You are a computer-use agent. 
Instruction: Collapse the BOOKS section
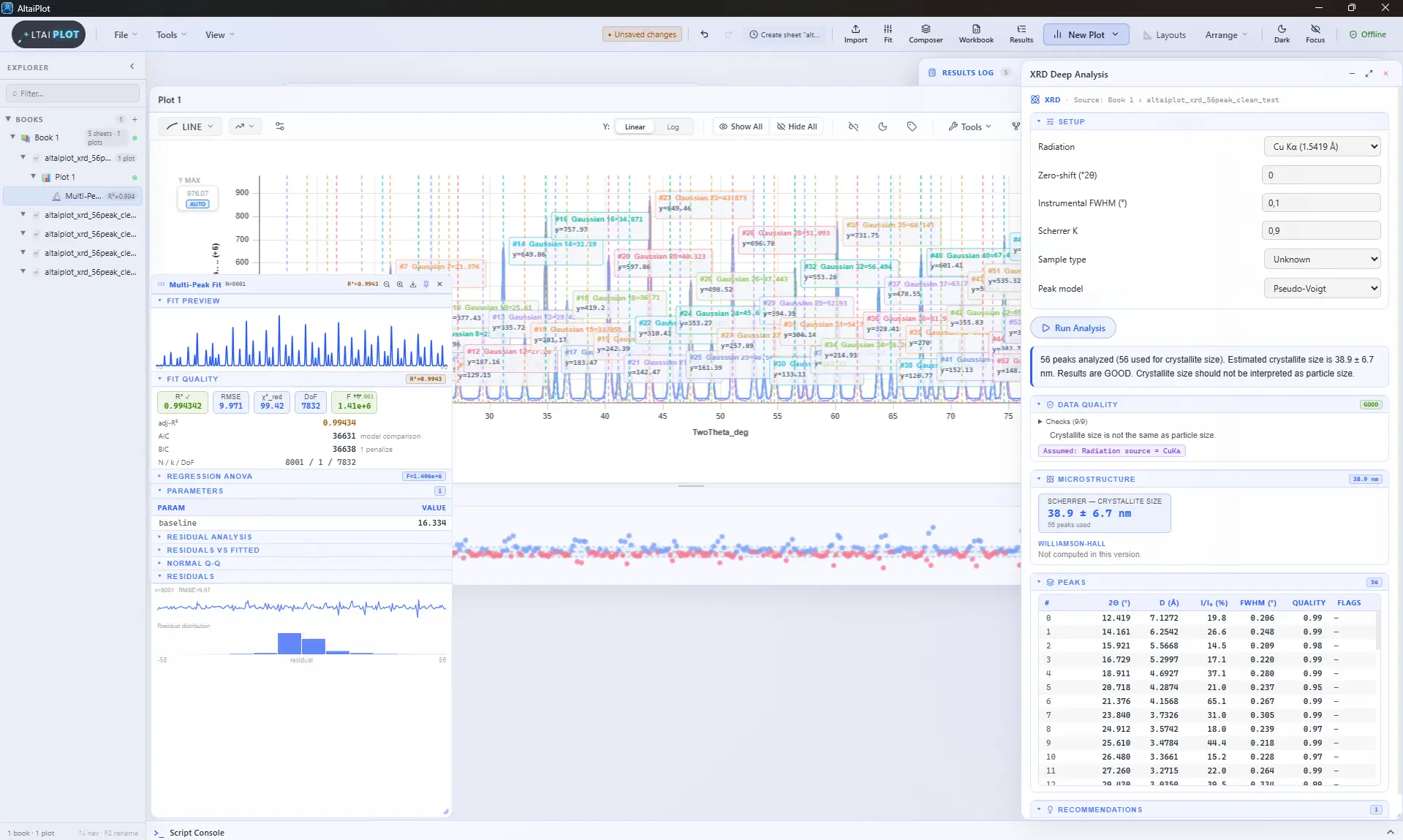8,119
